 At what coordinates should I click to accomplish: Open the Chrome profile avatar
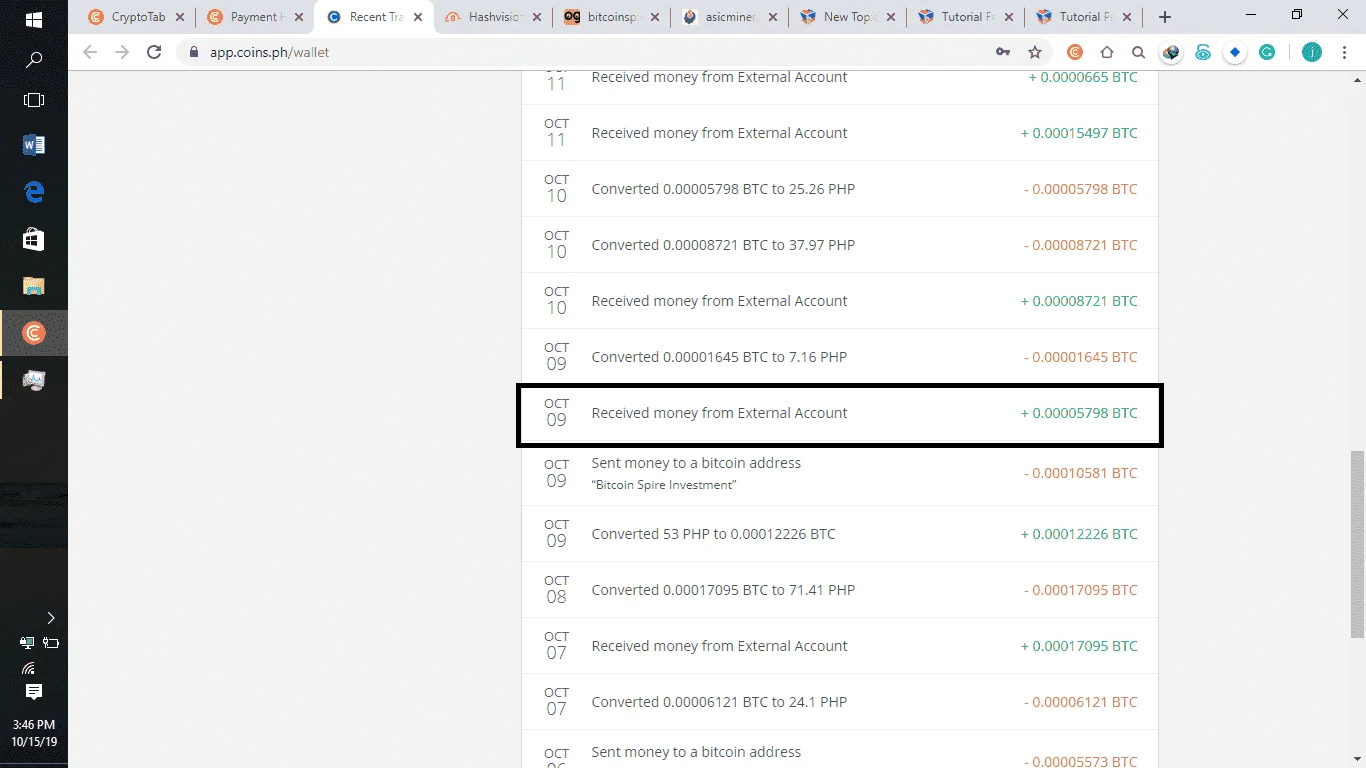(x=1311, y=52)
